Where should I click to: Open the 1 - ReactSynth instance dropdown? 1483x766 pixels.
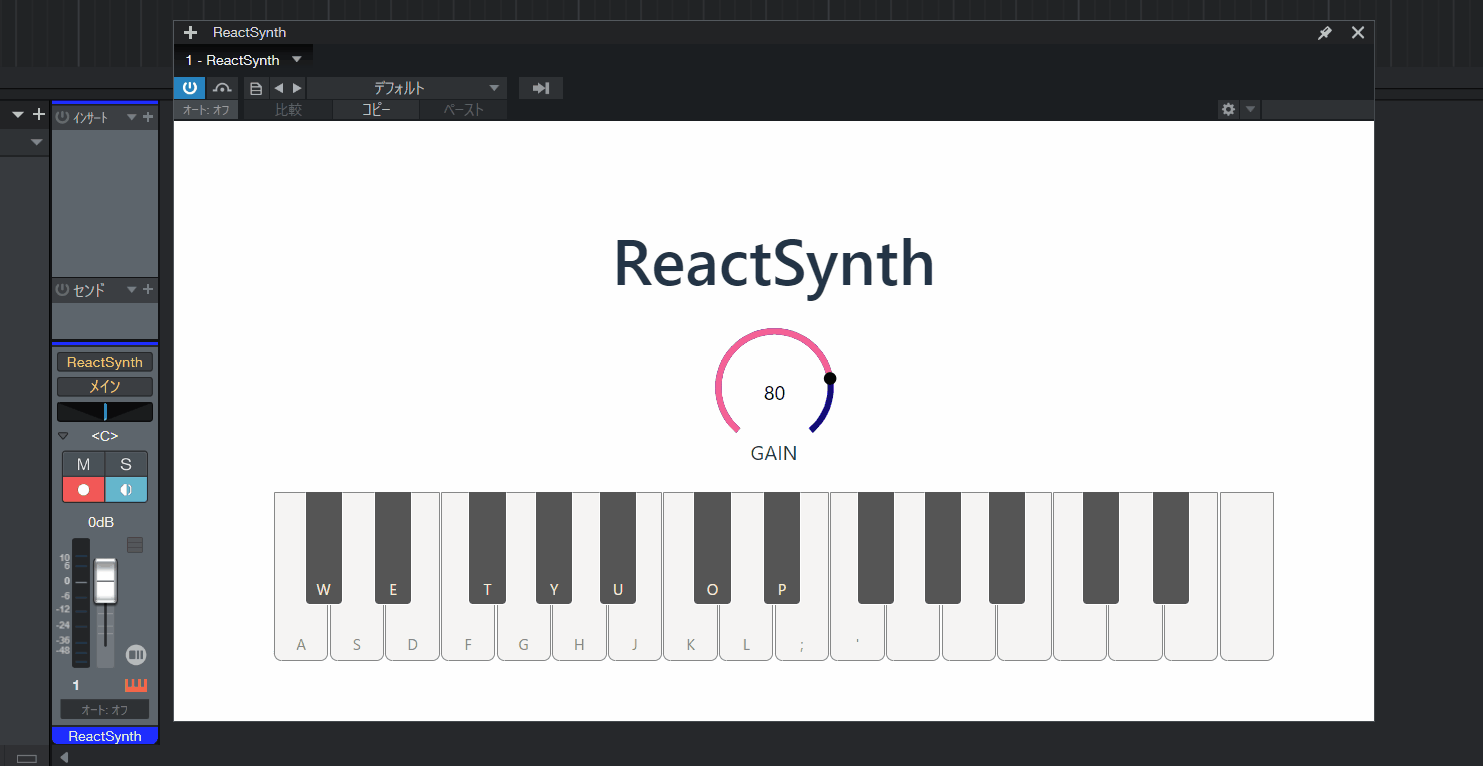(x=297, y=60)
